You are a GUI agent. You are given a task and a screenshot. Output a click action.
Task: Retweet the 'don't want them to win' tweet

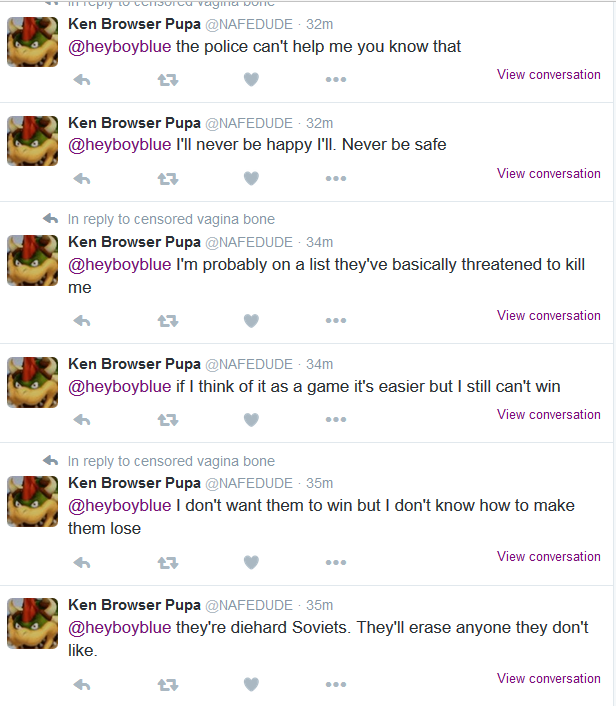tap(168, 563)
